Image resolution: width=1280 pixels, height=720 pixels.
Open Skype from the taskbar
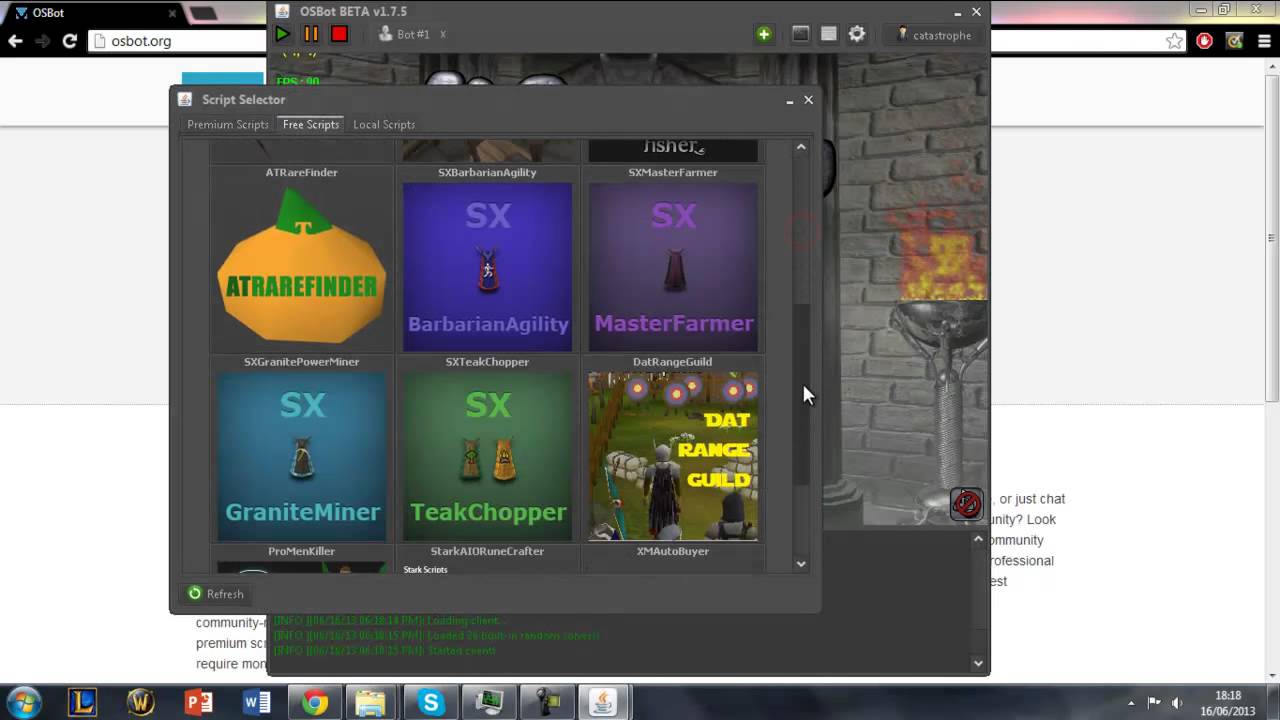(431, 703)
